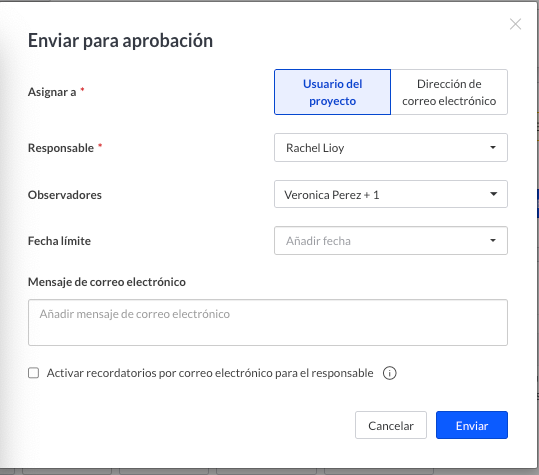This screenshot has width=539, height=475.
Task: Click the Fecha límite label
Action: pos(59,241)
